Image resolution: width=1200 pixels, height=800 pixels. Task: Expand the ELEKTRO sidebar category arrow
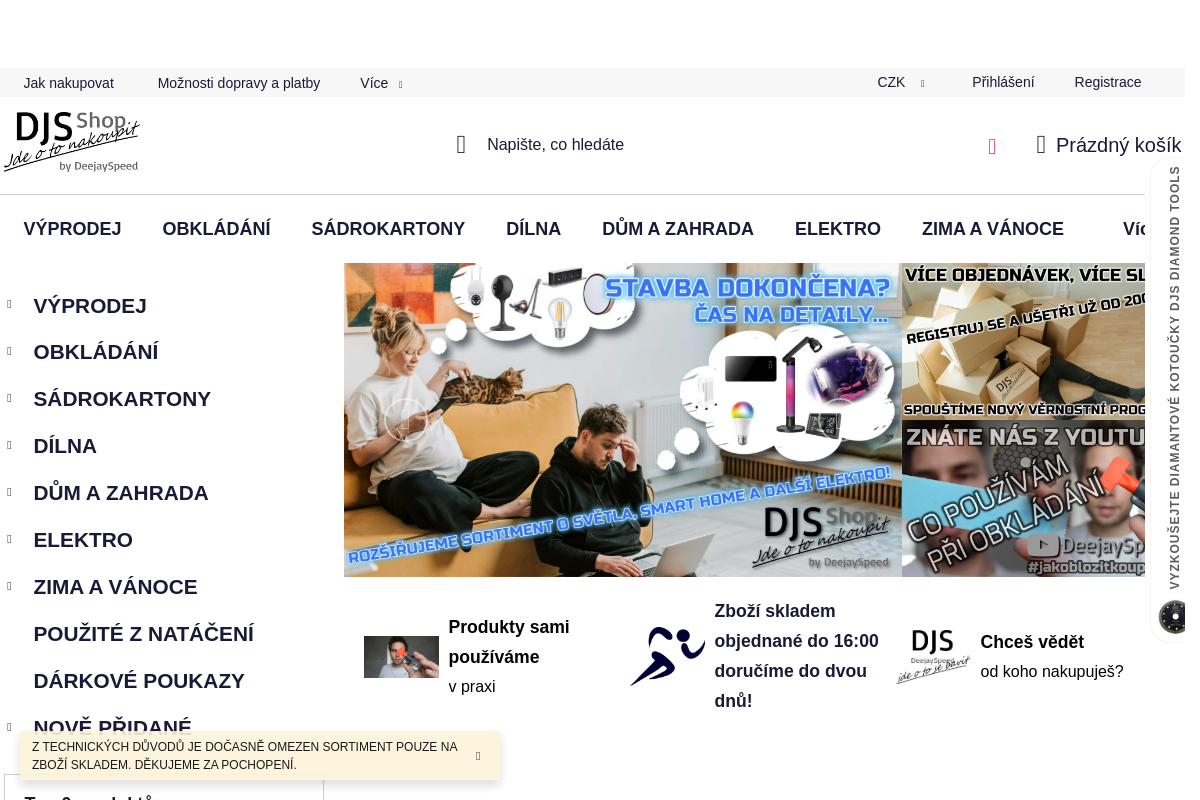[9, 540]
